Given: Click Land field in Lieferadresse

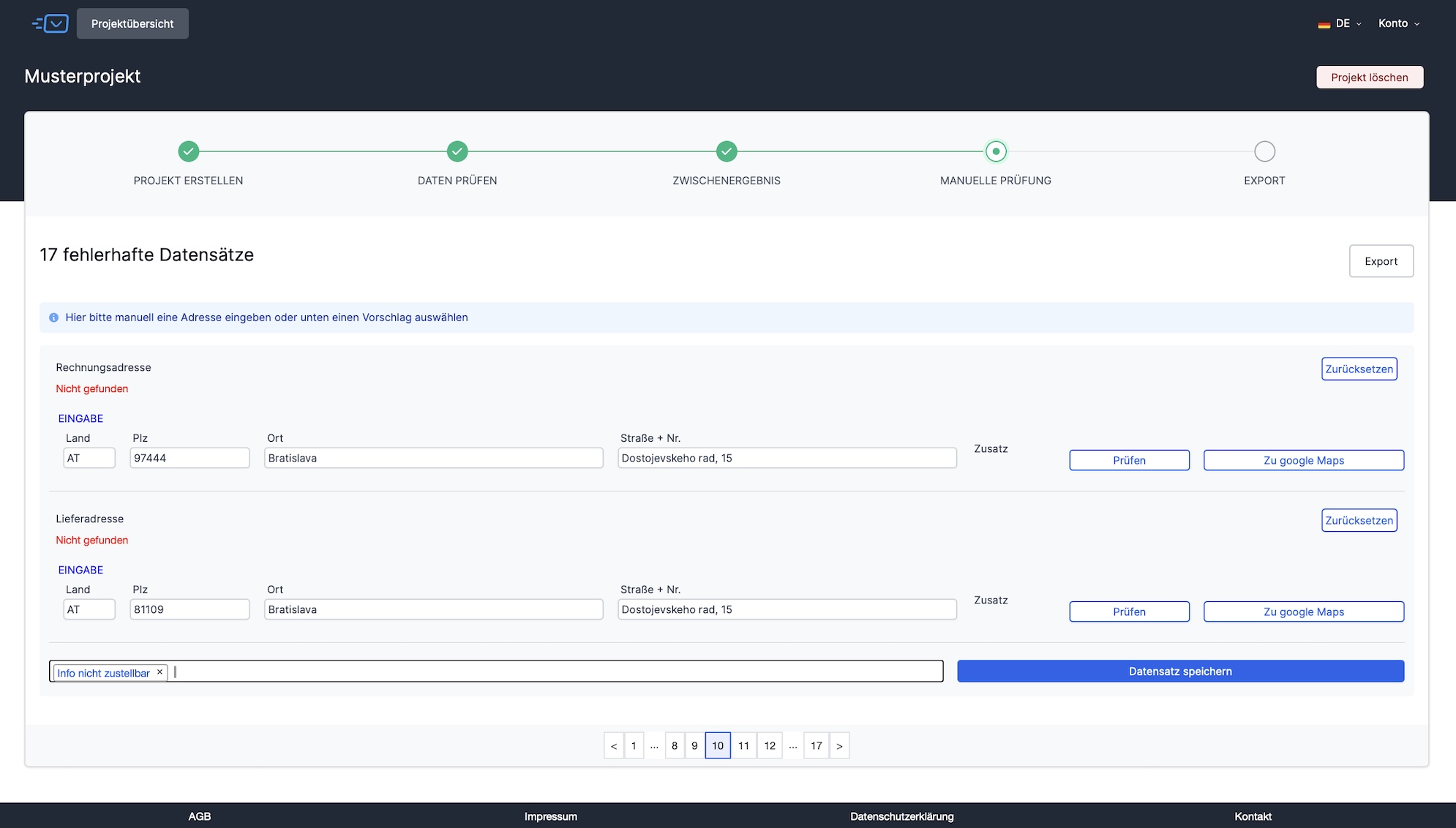Looking at the screenshot, I should pyautogui.click(x=89, y=609).
